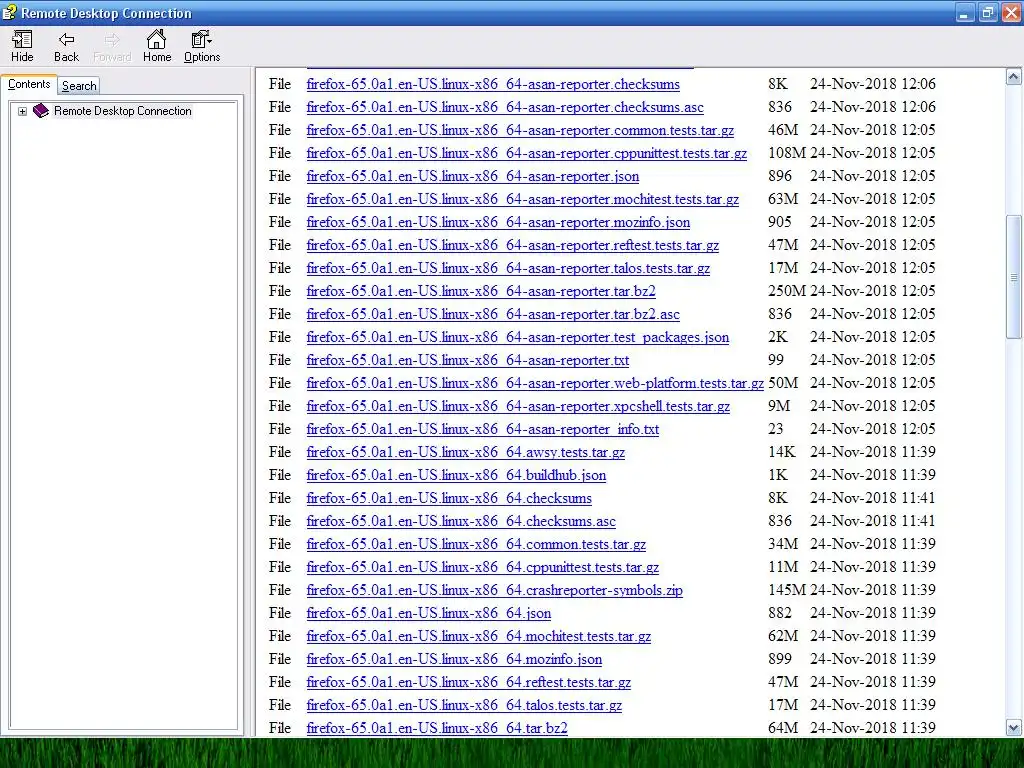This screenshot has height=768, width=1024.
Task: Open asan-reporter.common.tests.tar.gz link
Action: coord(520,130)
